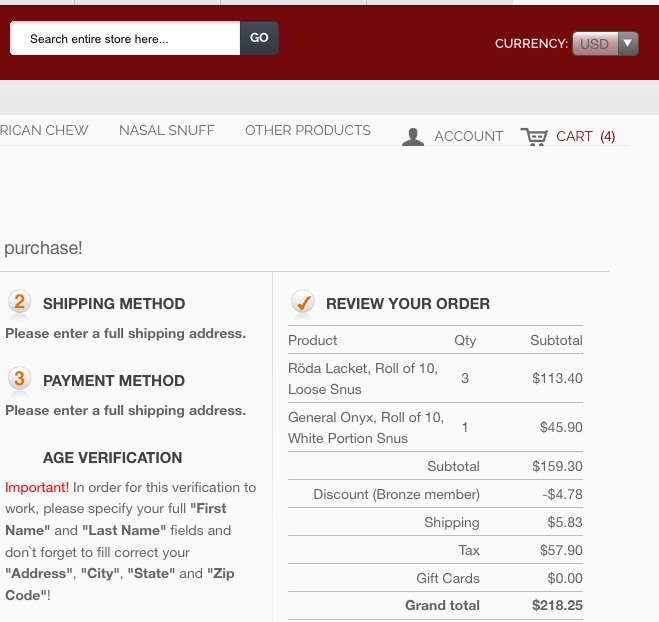Screen dimensions: 659x622
Task: Click the step 2 shipping method badge
Action: click(x=19, y=302)
